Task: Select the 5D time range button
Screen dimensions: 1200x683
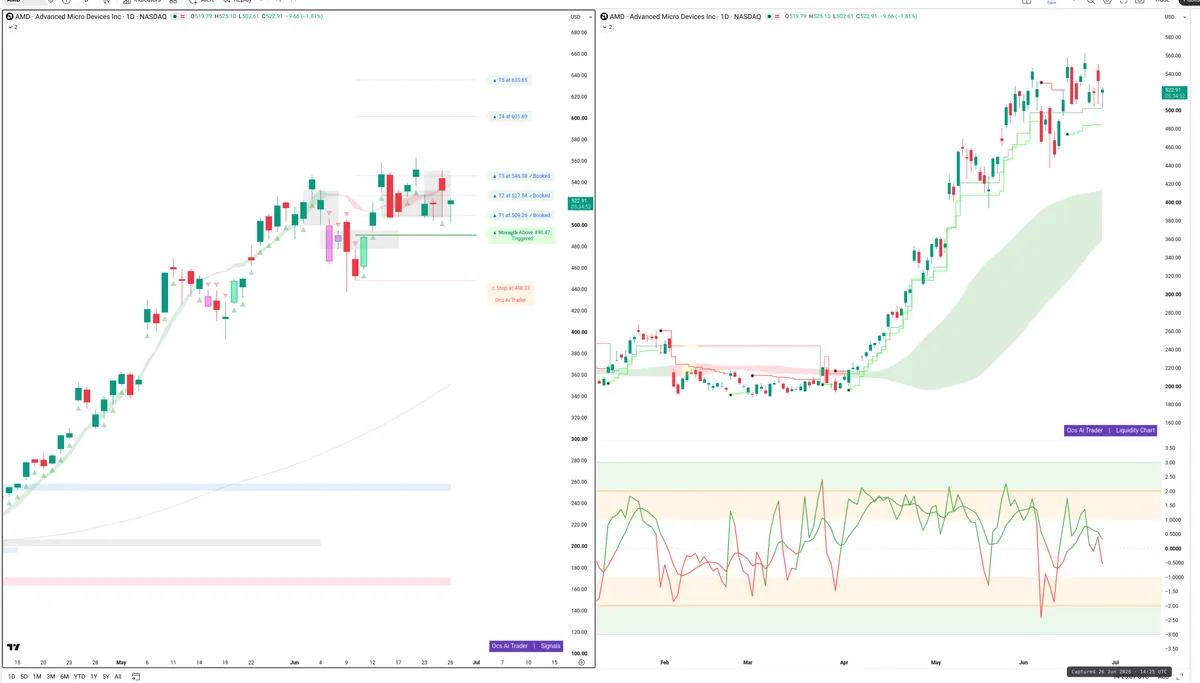Action: (x=24, y=676)
